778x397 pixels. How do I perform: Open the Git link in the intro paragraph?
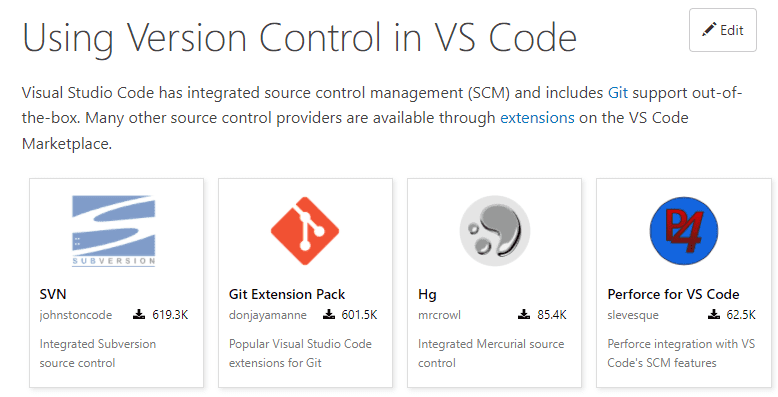point(618,93)
